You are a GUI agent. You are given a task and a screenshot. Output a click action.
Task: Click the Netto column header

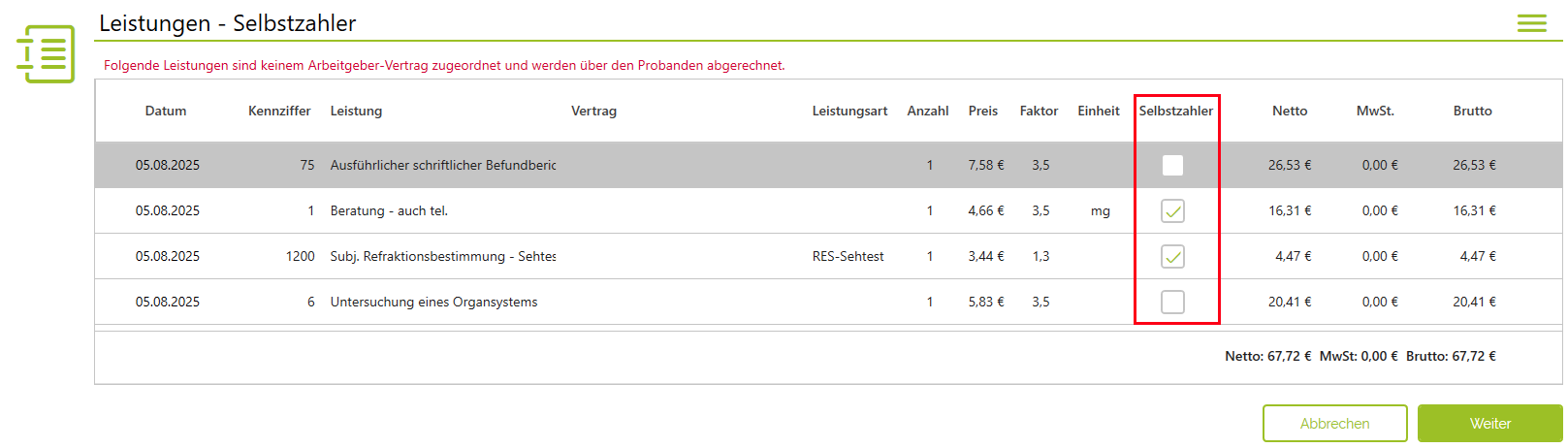coord(1290,112)
